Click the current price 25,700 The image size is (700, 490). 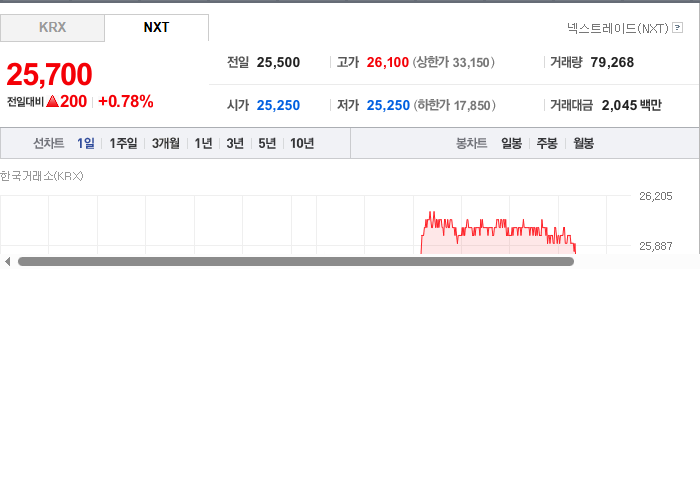click(50, 74)
